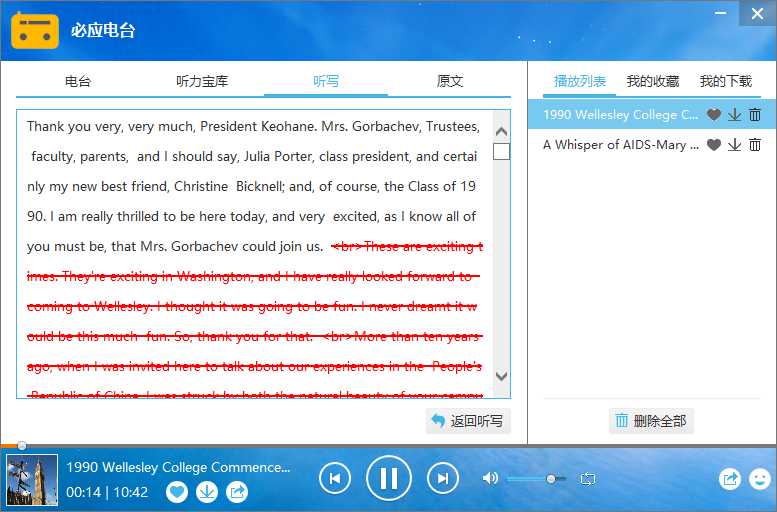Favorite the 1990 Wellesley College playlist item
This screenshot has width=777, height=512.
pos(714,115)
